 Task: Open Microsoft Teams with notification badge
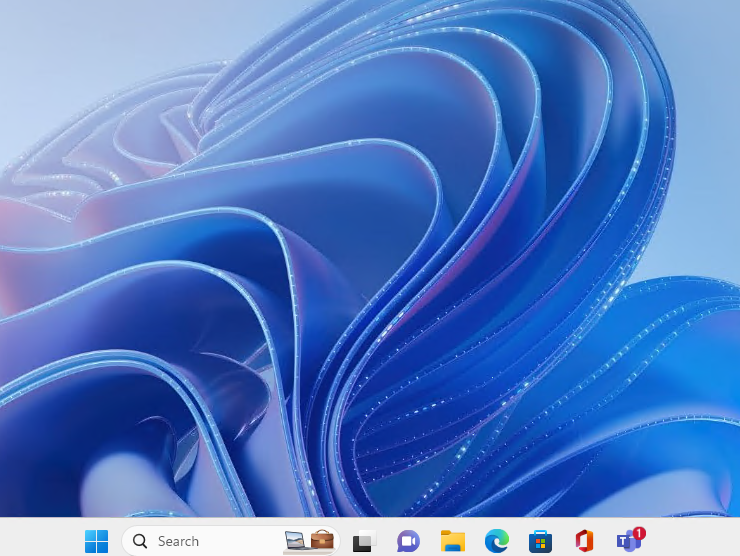[x=630, y=539]
